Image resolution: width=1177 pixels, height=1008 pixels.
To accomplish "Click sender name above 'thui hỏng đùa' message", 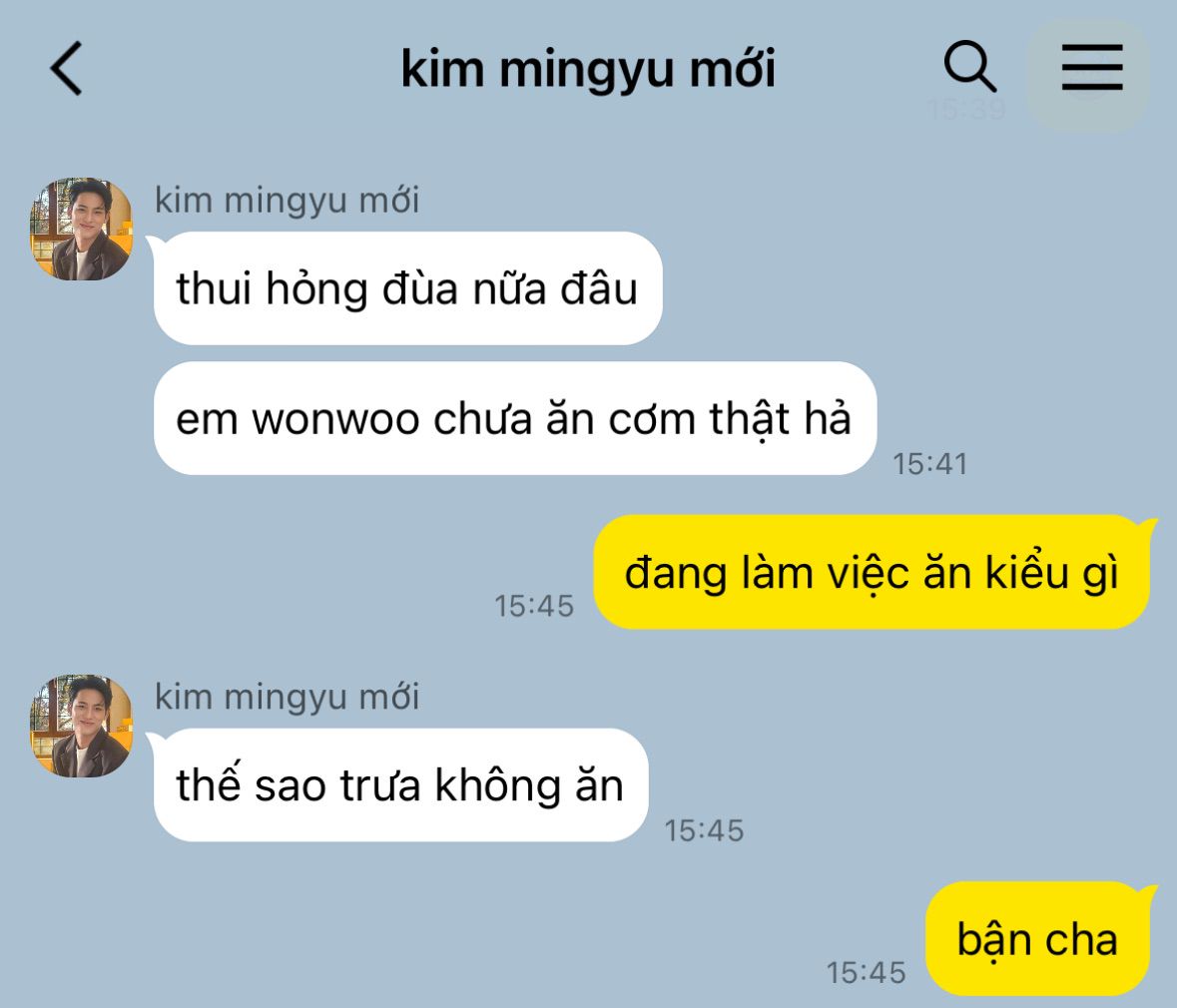I will pos(287,201).
